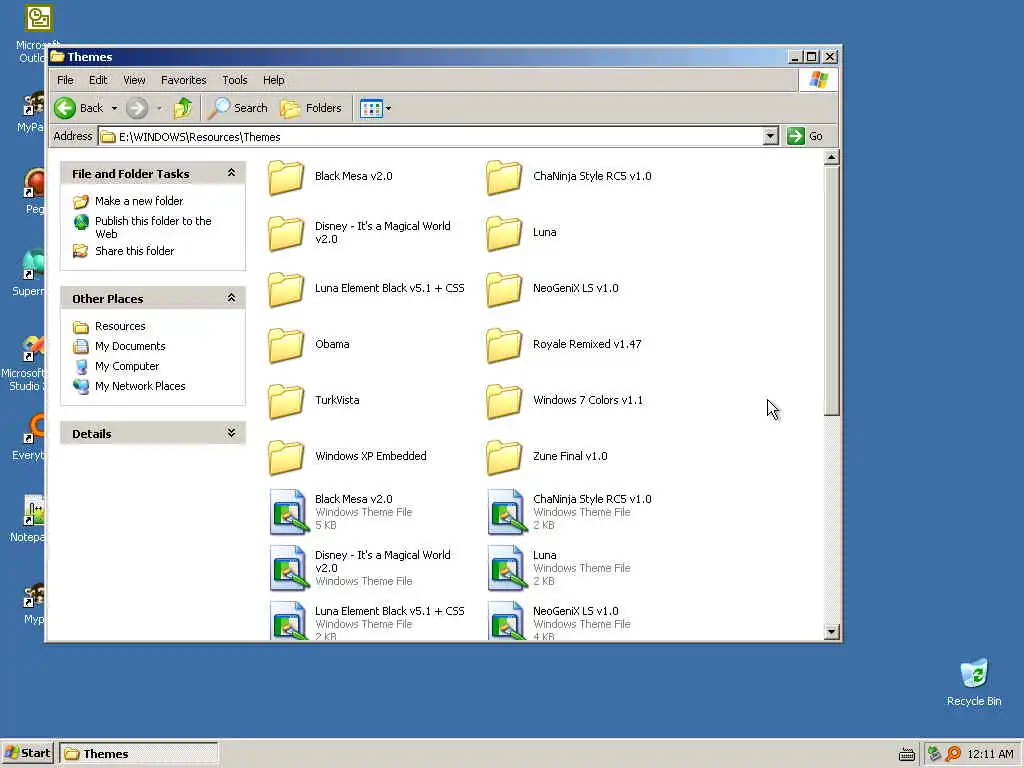Collapse the File and Folder Tasks panel
The width and height of the screenshot is (1024, 768).
(231, 173)
